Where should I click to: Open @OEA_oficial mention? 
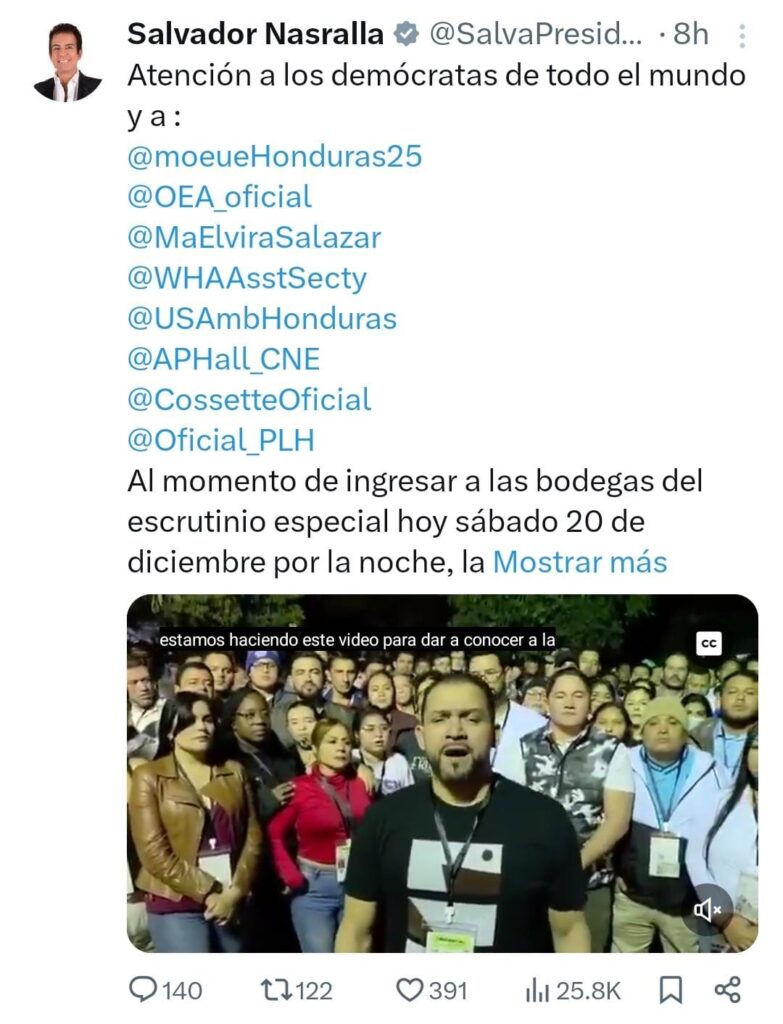219,197
